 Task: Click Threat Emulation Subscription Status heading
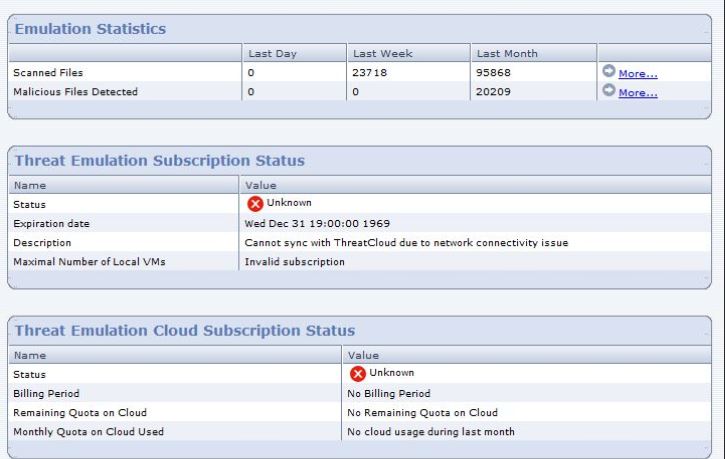click(x=160, y=160)
